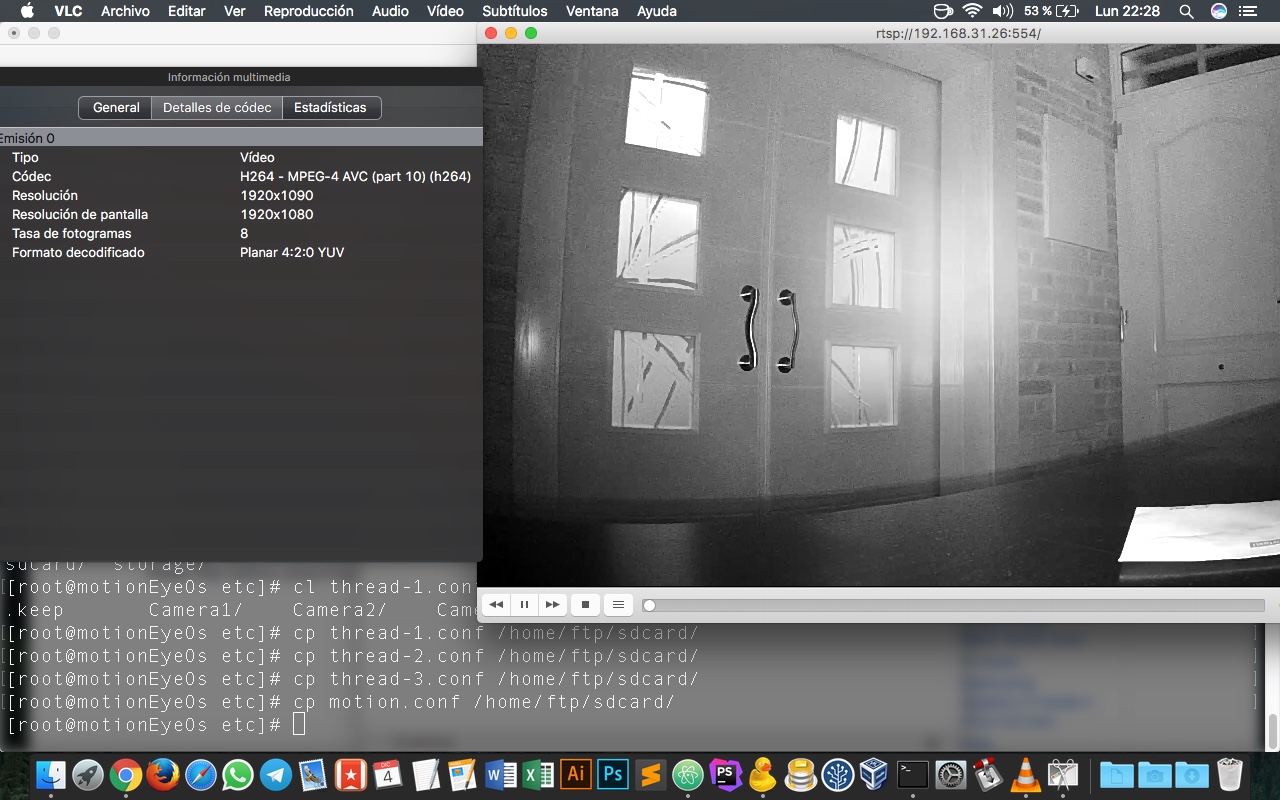The height and width of the screenshot is (800, 1280).
Task: Pause the RTSP camera stream
Action: 524,604
